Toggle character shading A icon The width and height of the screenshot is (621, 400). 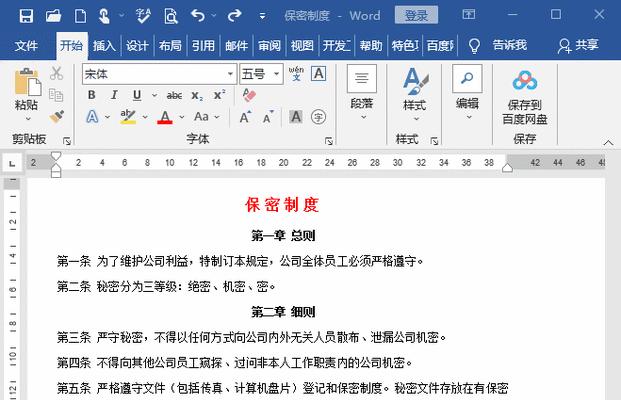(x=296, y=117)
